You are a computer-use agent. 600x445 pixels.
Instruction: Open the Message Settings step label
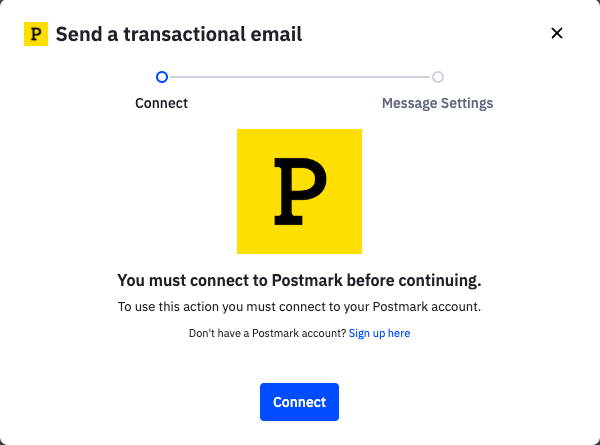[x=437, y=103]
